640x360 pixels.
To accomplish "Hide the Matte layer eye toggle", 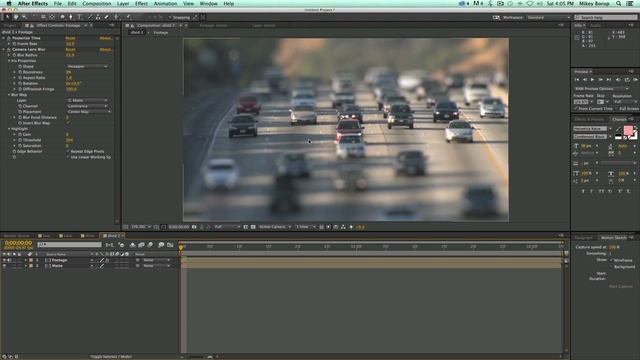I will pos(4,266).
